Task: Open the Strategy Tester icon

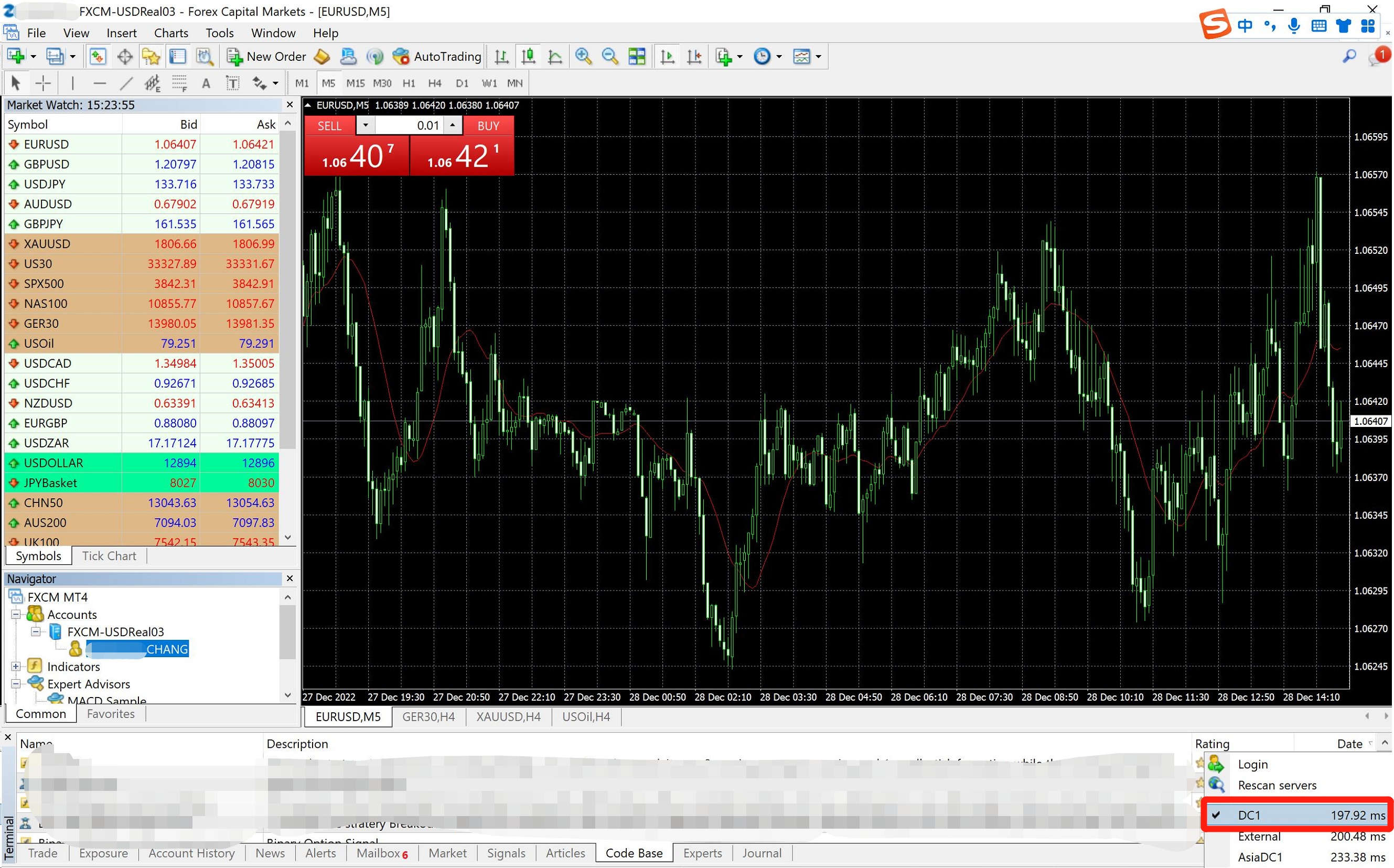Action: click(205, 56)
